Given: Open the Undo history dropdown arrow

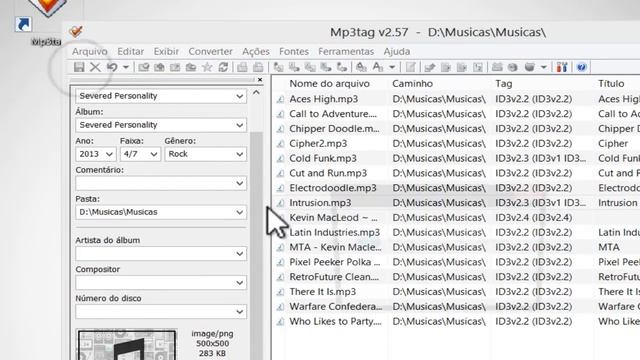Looking at the screenshot, I should coord(126,67).
